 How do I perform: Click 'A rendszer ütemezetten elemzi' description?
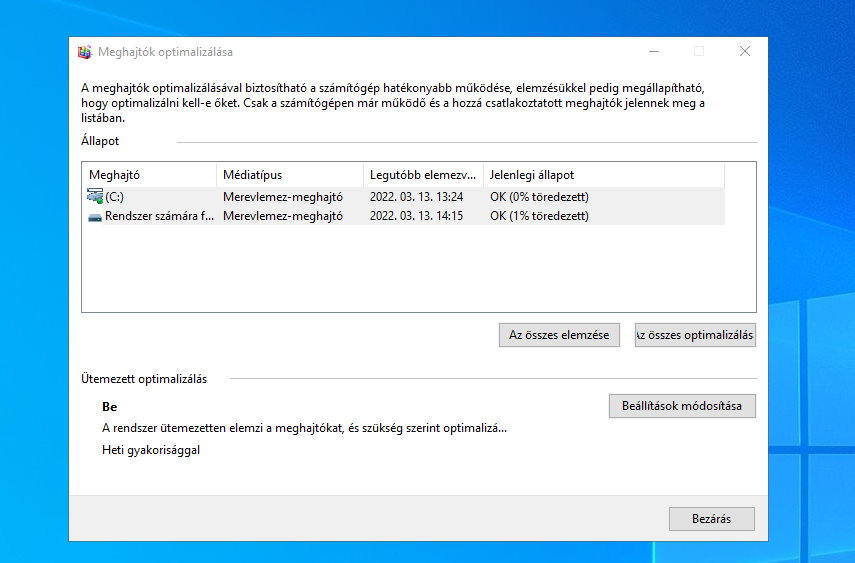(x=304, y=428)
